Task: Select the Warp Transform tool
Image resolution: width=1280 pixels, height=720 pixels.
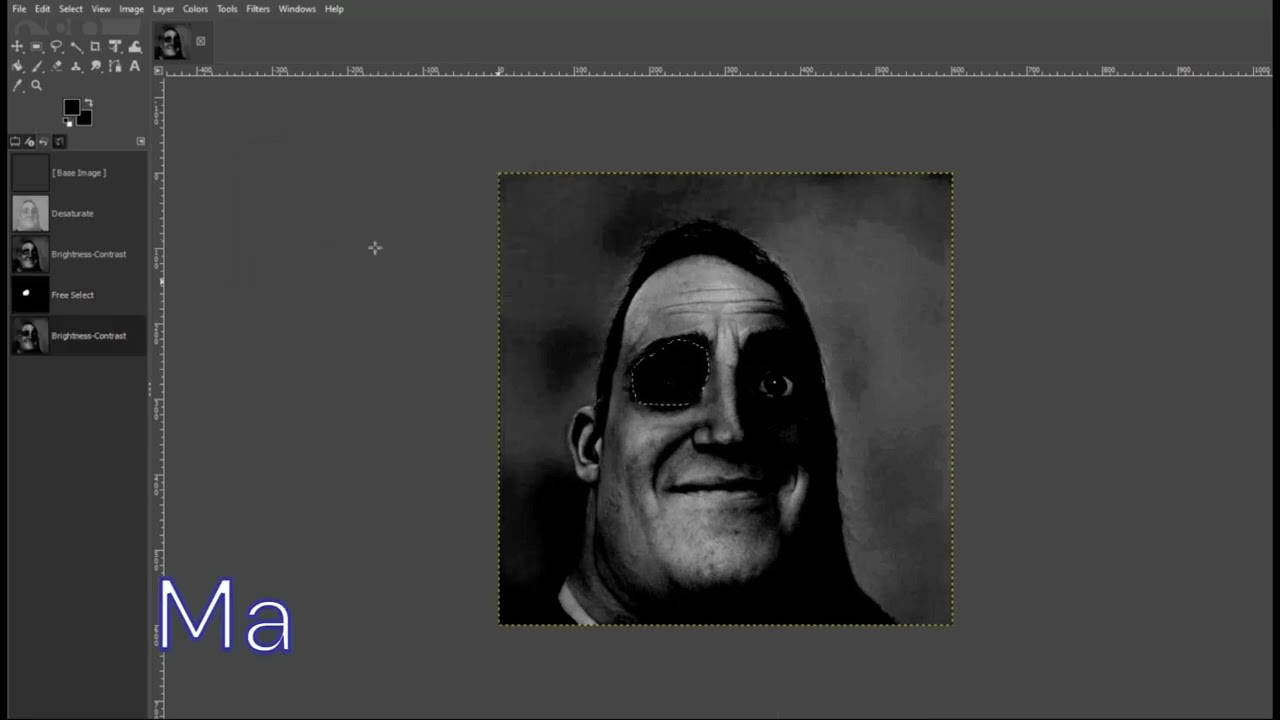Action: point(135,46)
